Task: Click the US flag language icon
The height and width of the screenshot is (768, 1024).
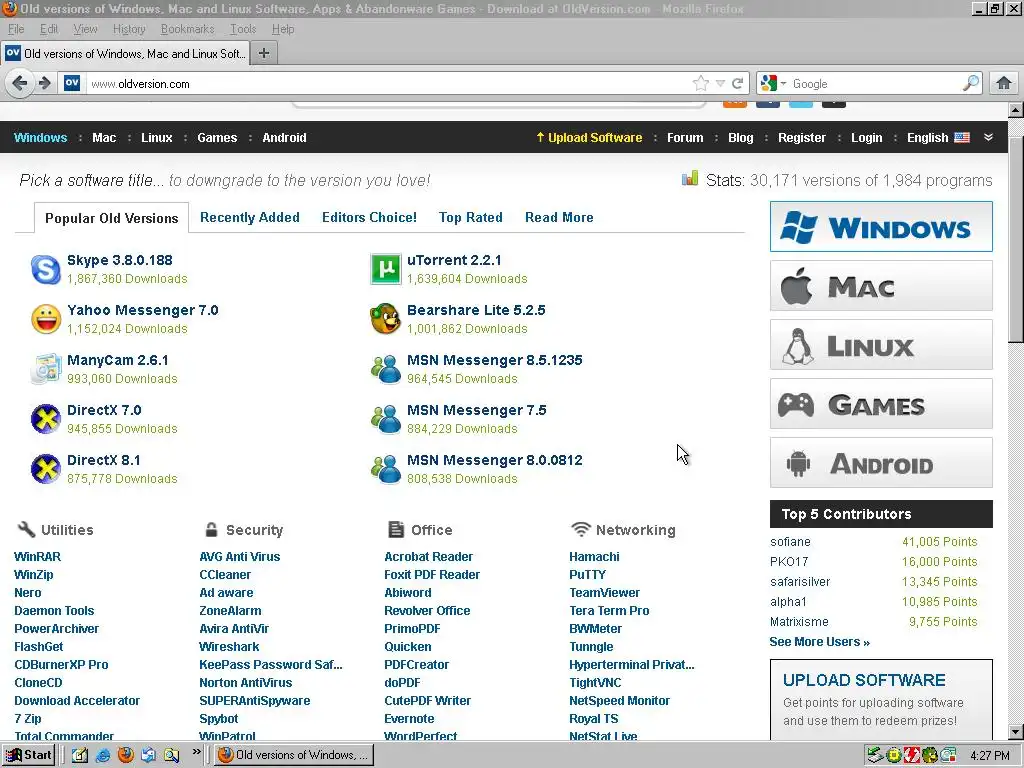Action: [x=962, y=138]
